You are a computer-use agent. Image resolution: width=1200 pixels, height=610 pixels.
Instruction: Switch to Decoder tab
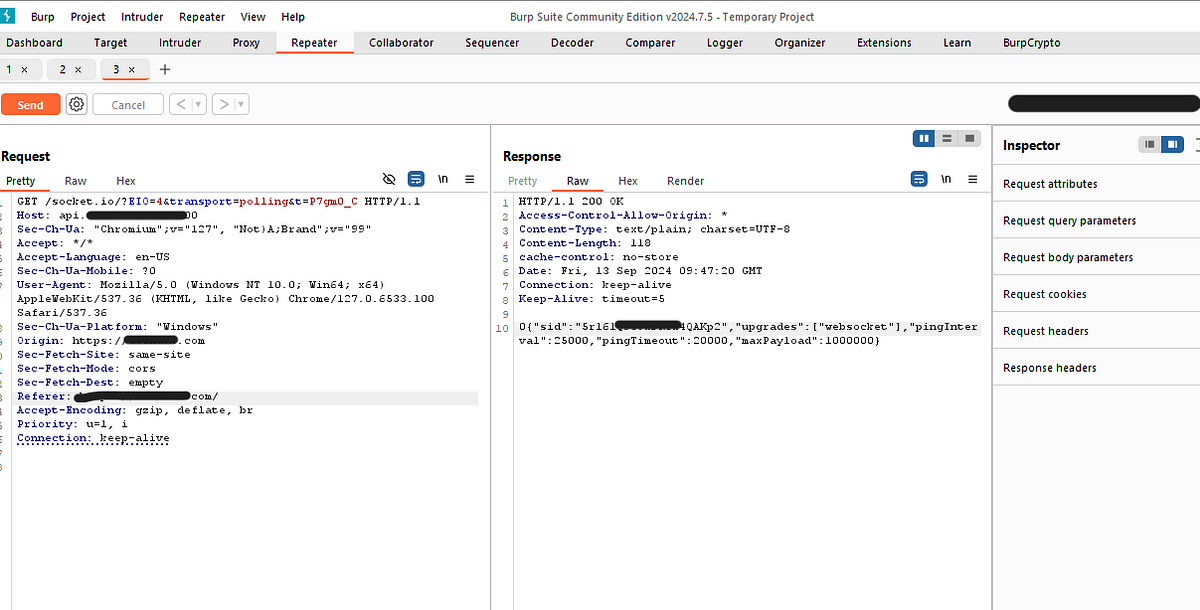click(x=572, y=43)
